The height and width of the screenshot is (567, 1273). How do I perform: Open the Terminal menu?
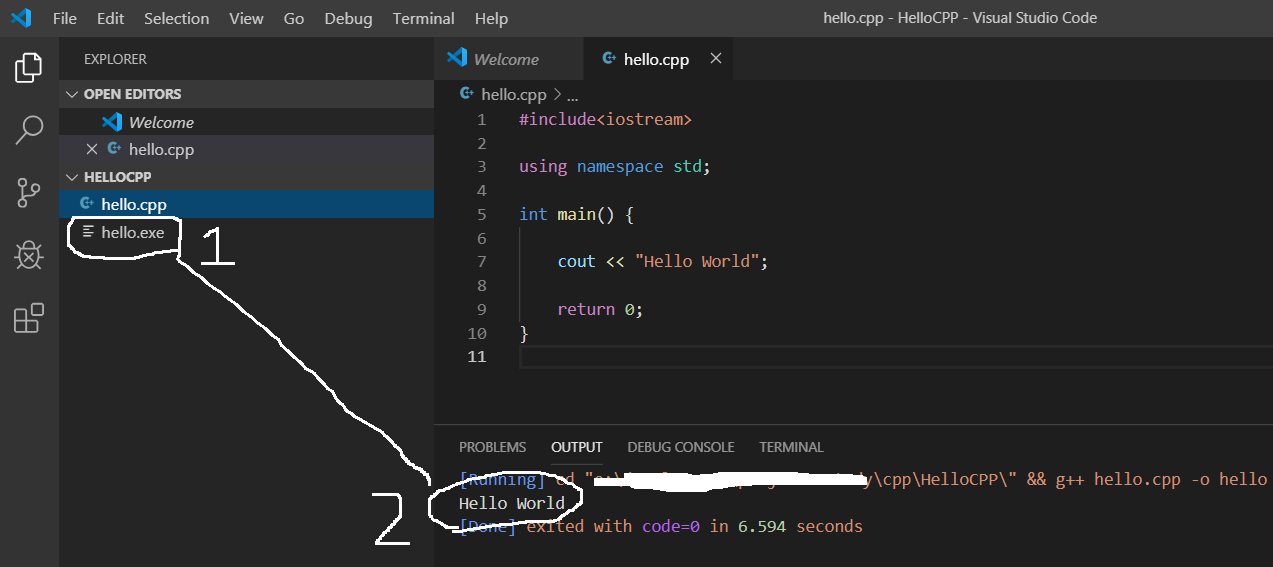424,18
